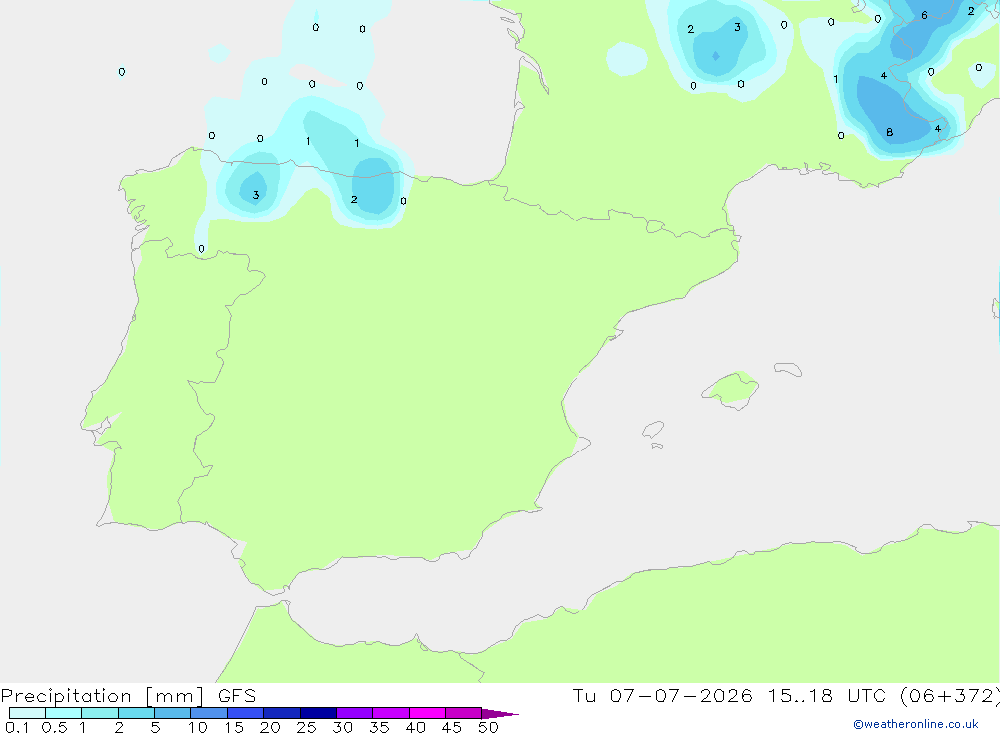
Task: Click the '8' precipitation value on the map
Action: (x=889, y=133)
